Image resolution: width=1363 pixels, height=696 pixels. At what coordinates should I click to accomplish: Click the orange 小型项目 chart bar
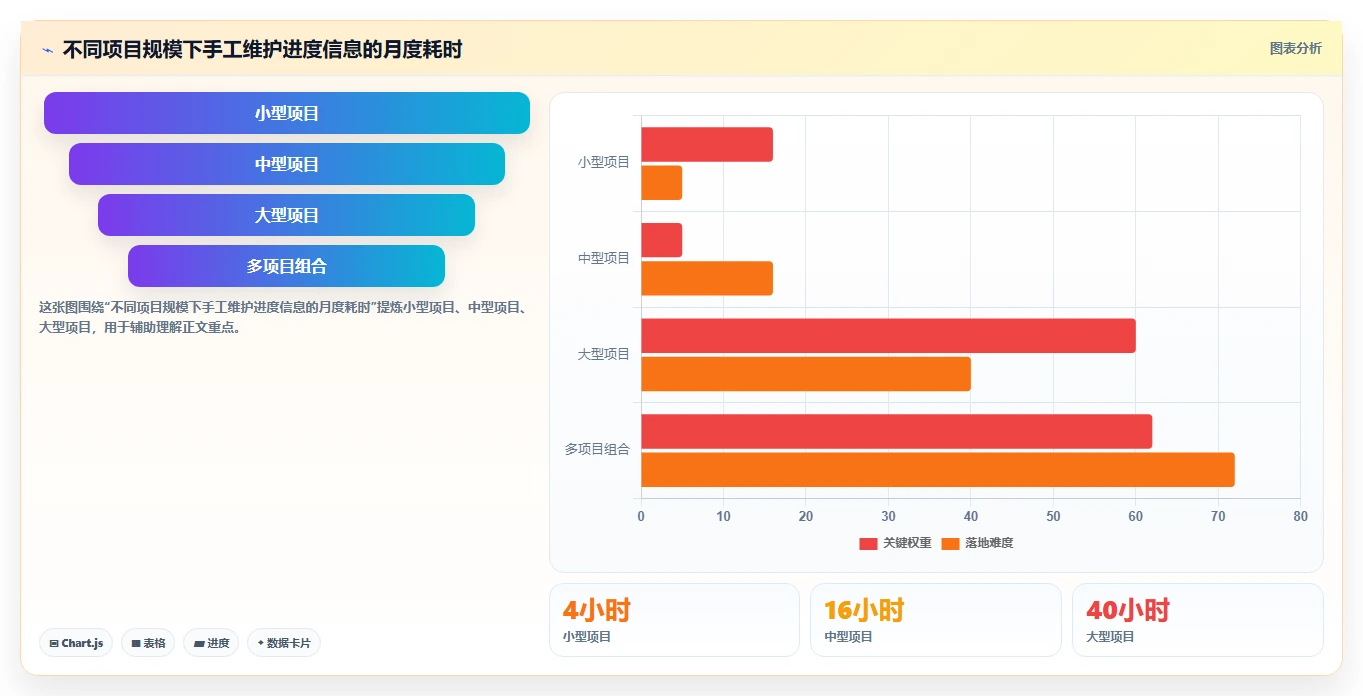(x=661, y=183)
